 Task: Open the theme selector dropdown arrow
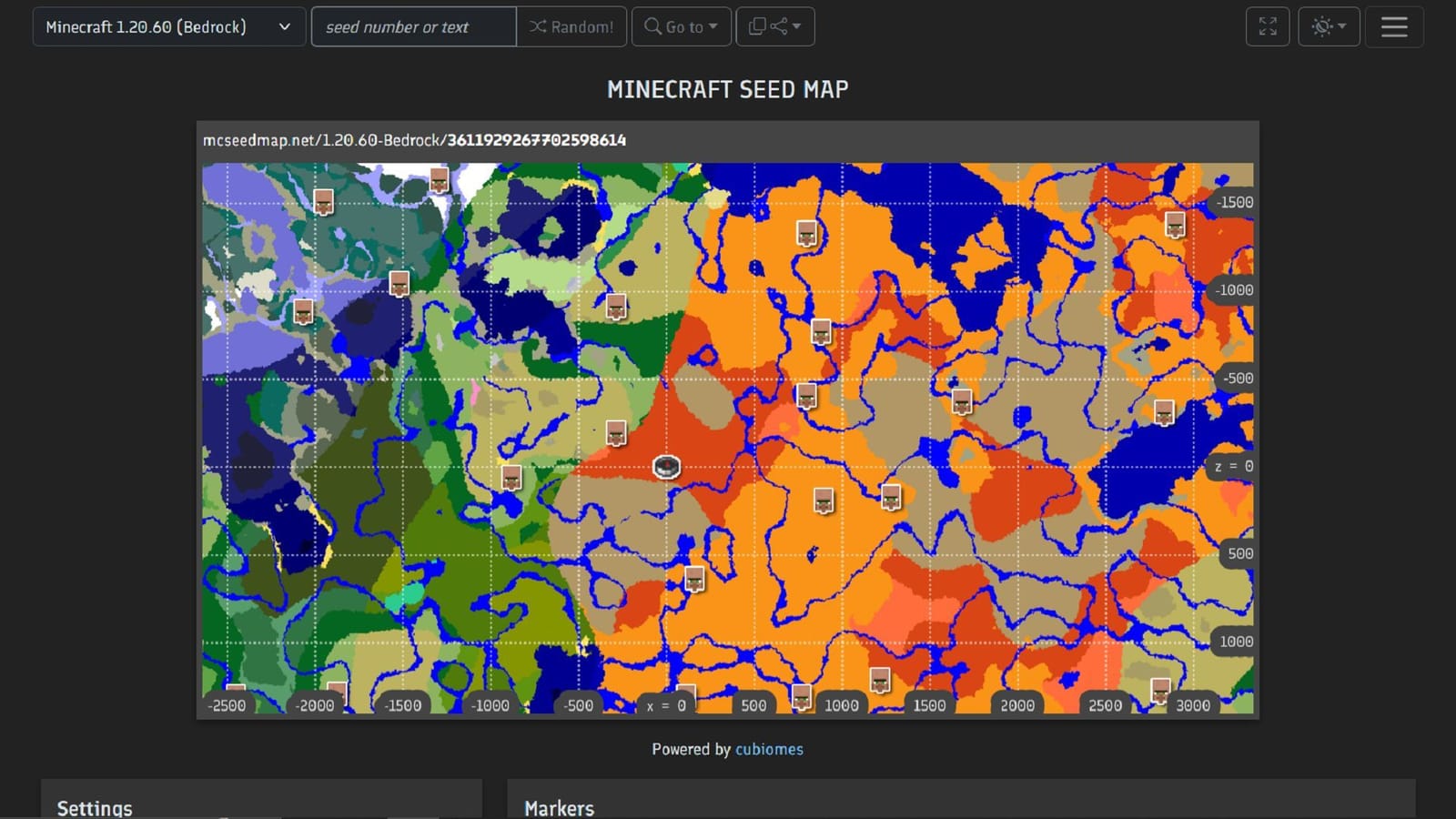point(1340,26)
